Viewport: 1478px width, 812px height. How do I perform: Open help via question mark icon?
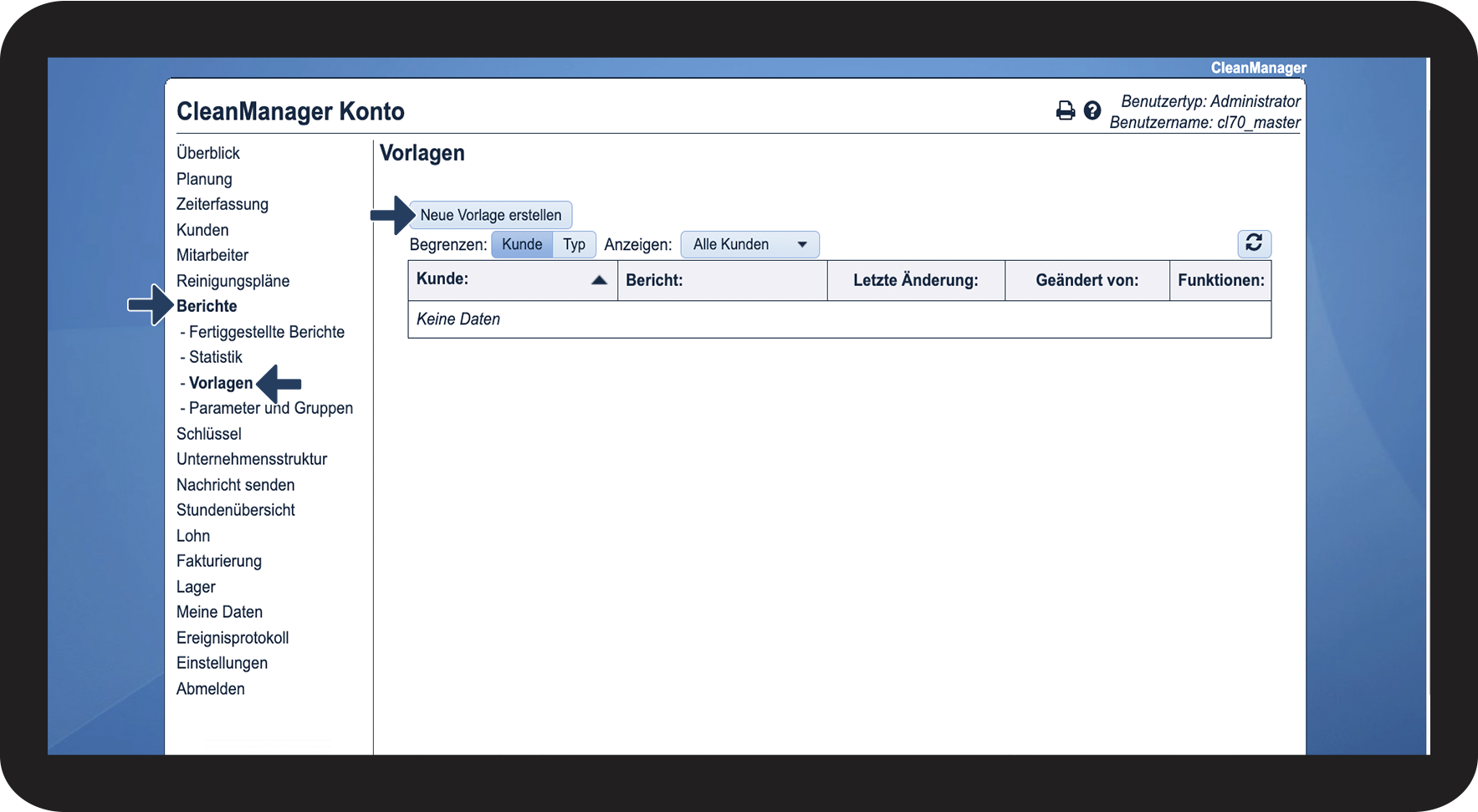coord(1092,110)
